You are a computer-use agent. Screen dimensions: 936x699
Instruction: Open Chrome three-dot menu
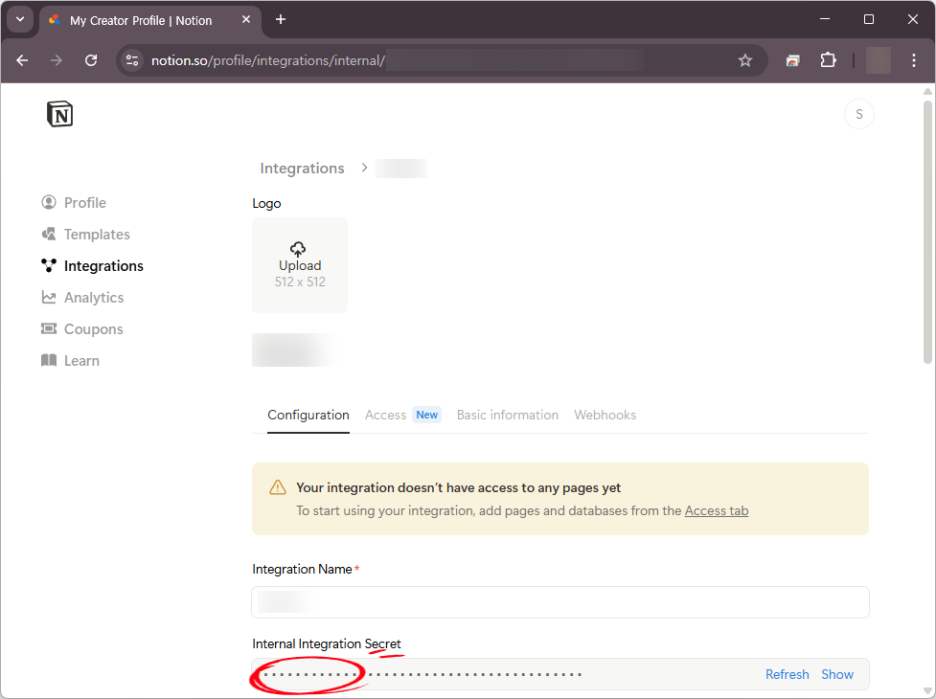point(913,60)
